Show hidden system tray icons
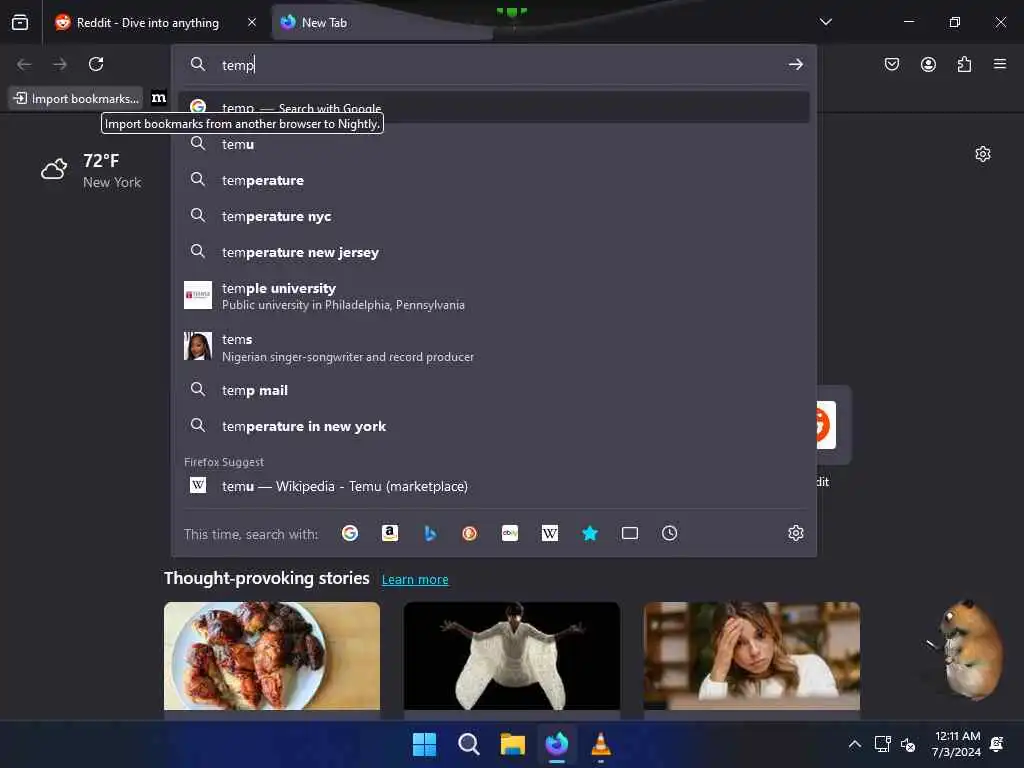The height and width of the screenshot is (768, 1024). coord(854,744)
